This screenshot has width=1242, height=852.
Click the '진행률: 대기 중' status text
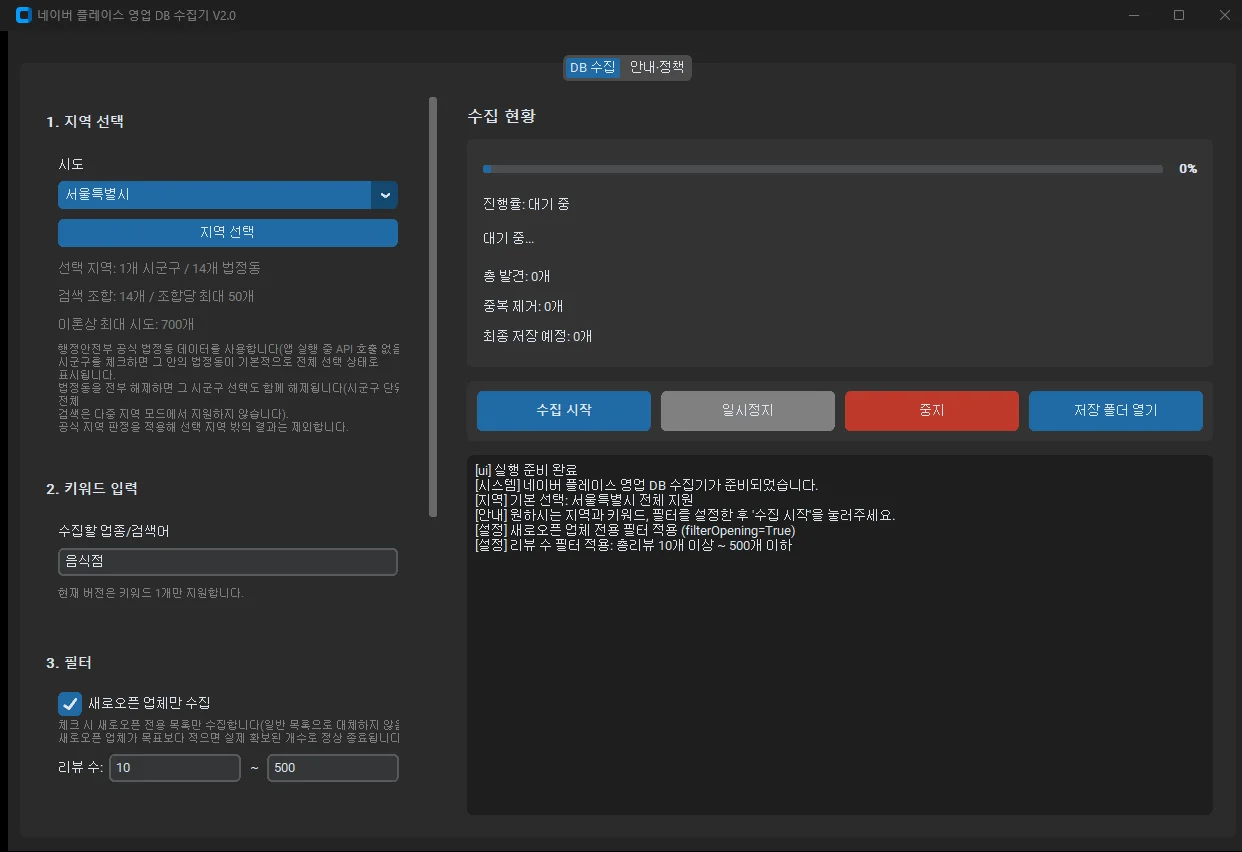(x=526, y=204)
